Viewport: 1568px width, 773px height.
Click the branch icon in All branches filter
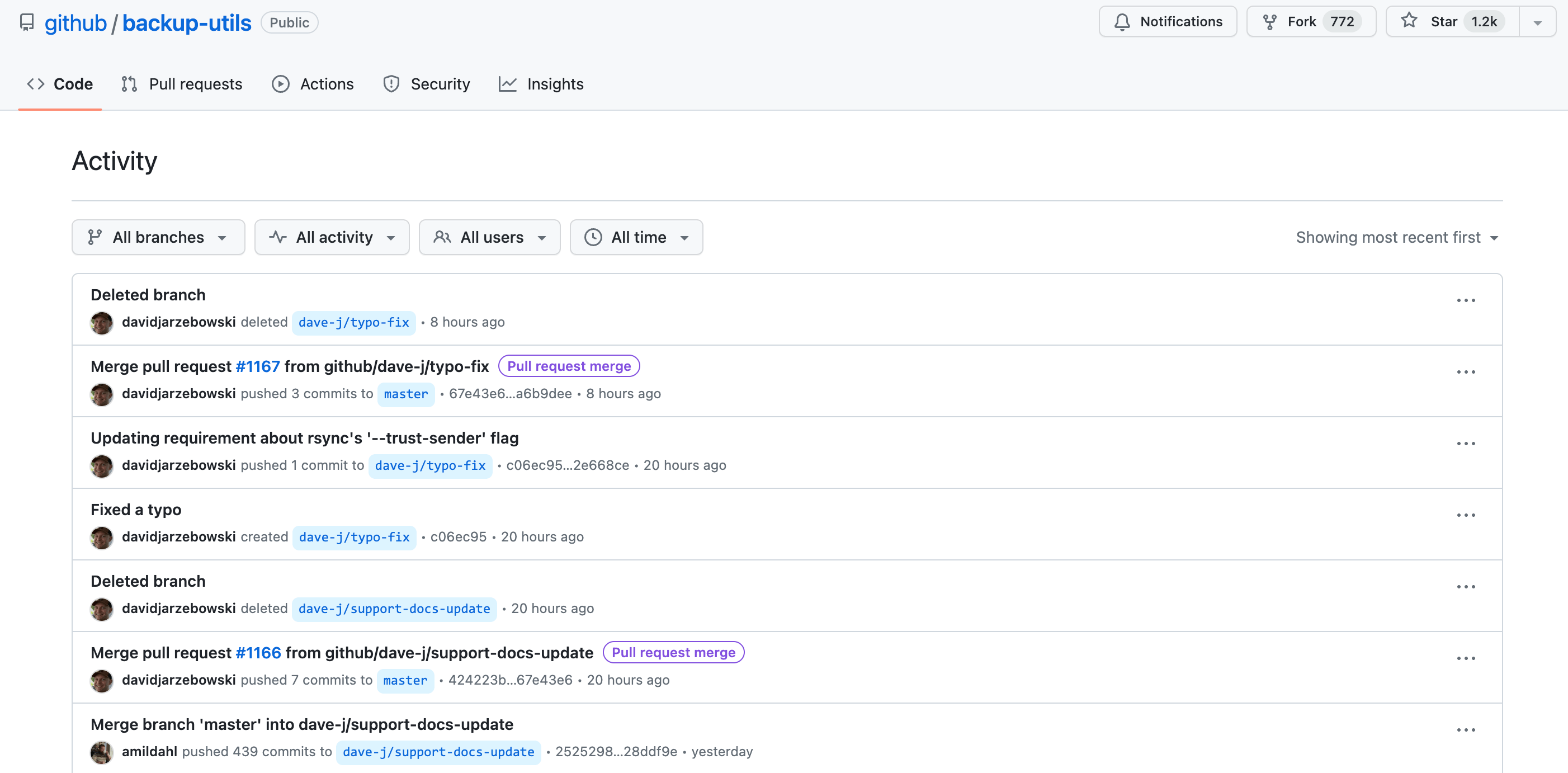[x=95, y=237]
